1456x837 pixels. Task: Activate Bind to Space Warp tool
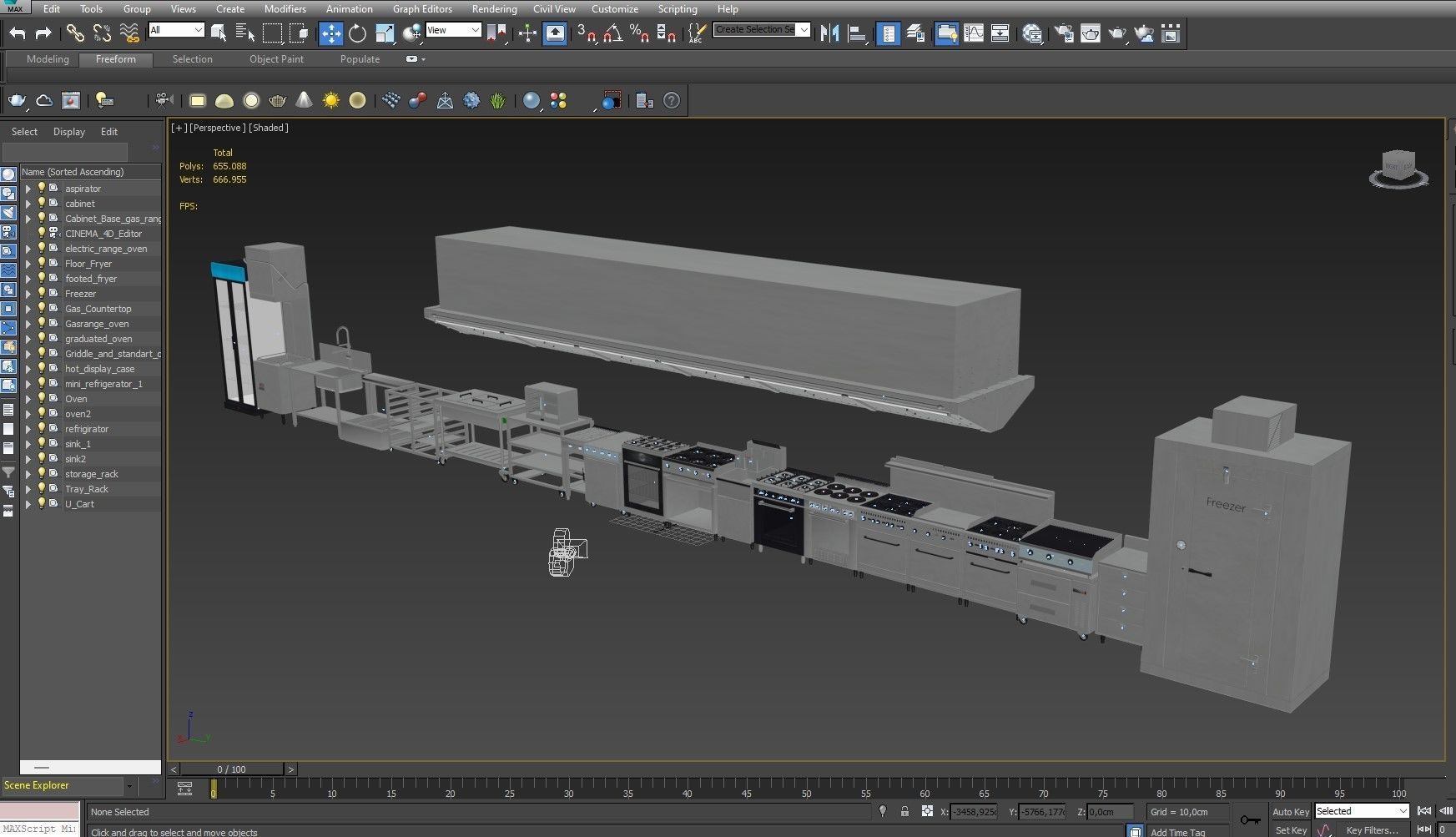point(129,33)
